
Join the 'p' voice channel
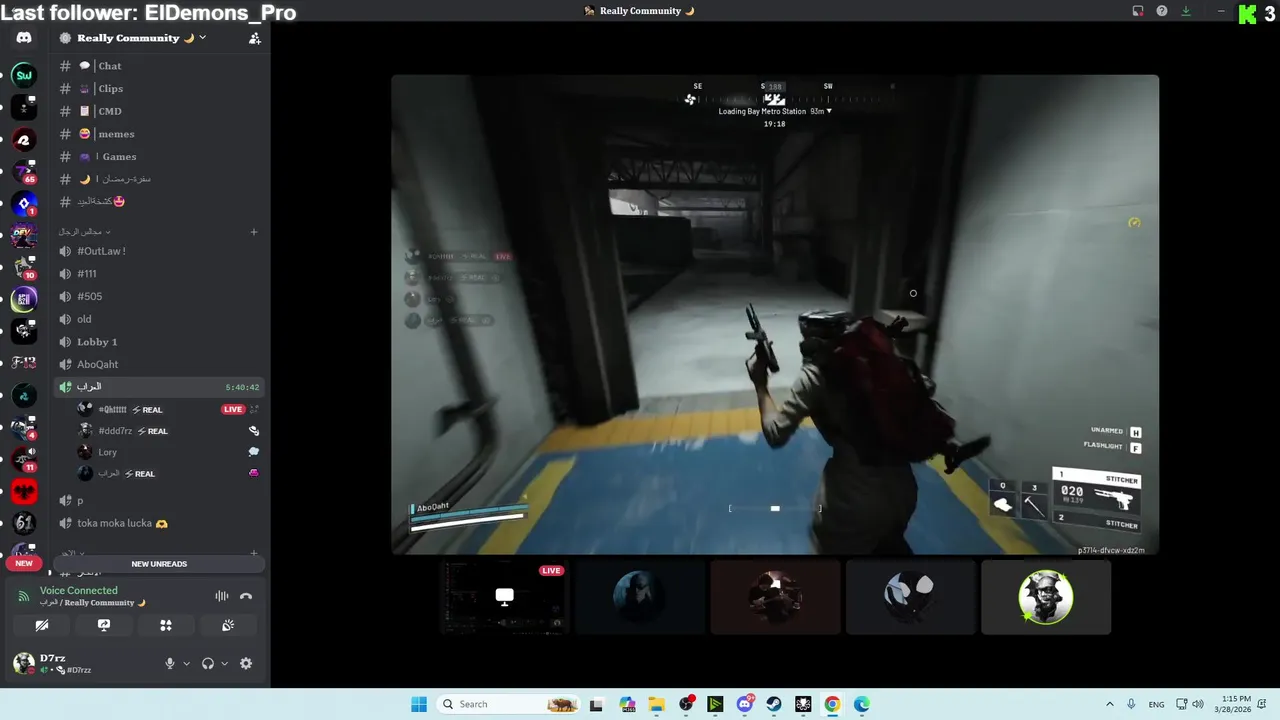pyautogui.click(x=159, y=500)
